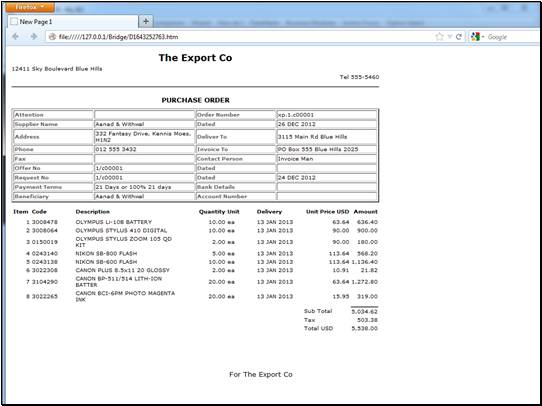Image resolution: width=542 pixels, height=406 pixels.
Task: Go back with the back arrow
Action: tap(16, 37)
